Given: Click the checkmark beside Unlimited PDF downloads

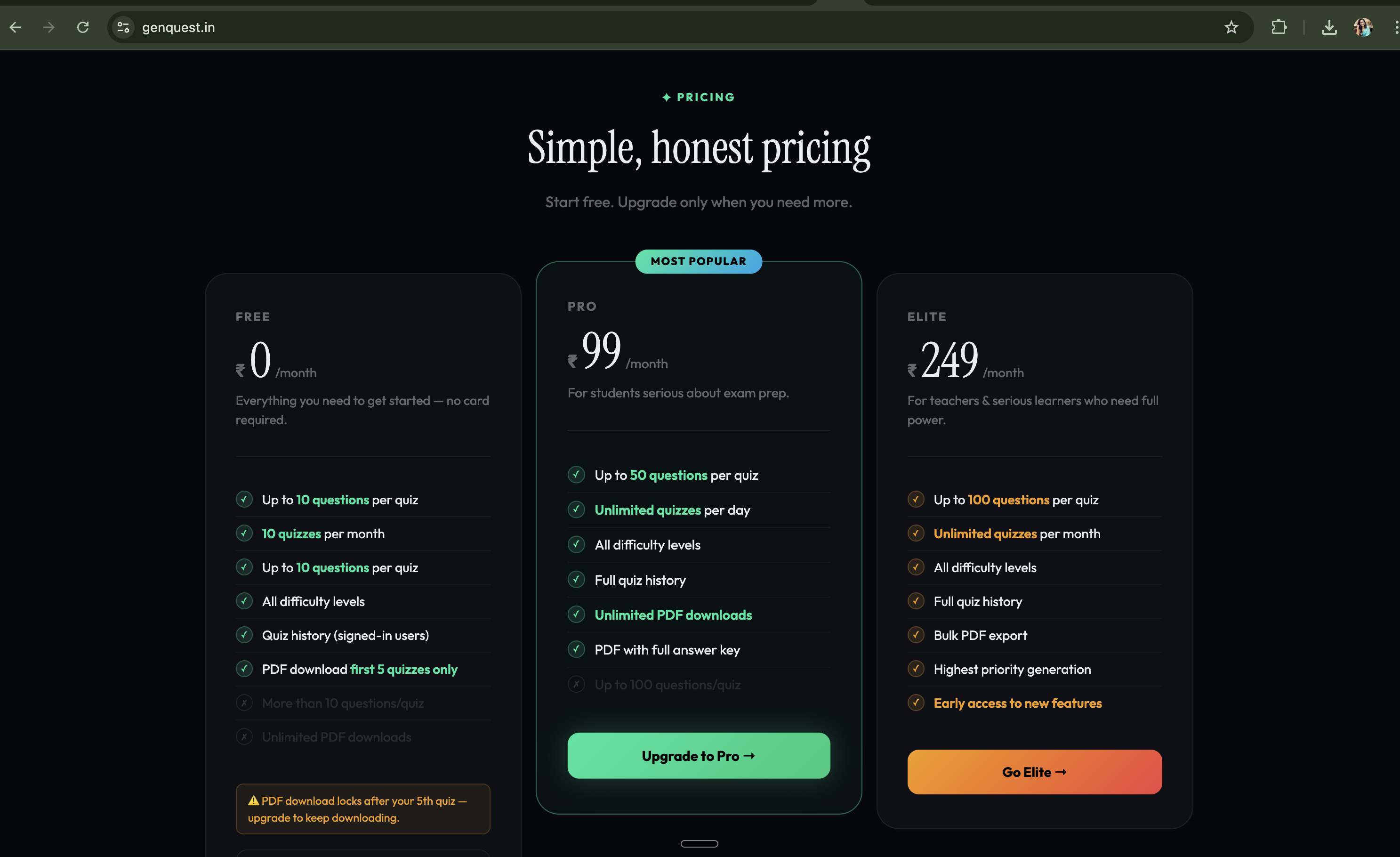Looking at the screenshot, I should point(576,614).
